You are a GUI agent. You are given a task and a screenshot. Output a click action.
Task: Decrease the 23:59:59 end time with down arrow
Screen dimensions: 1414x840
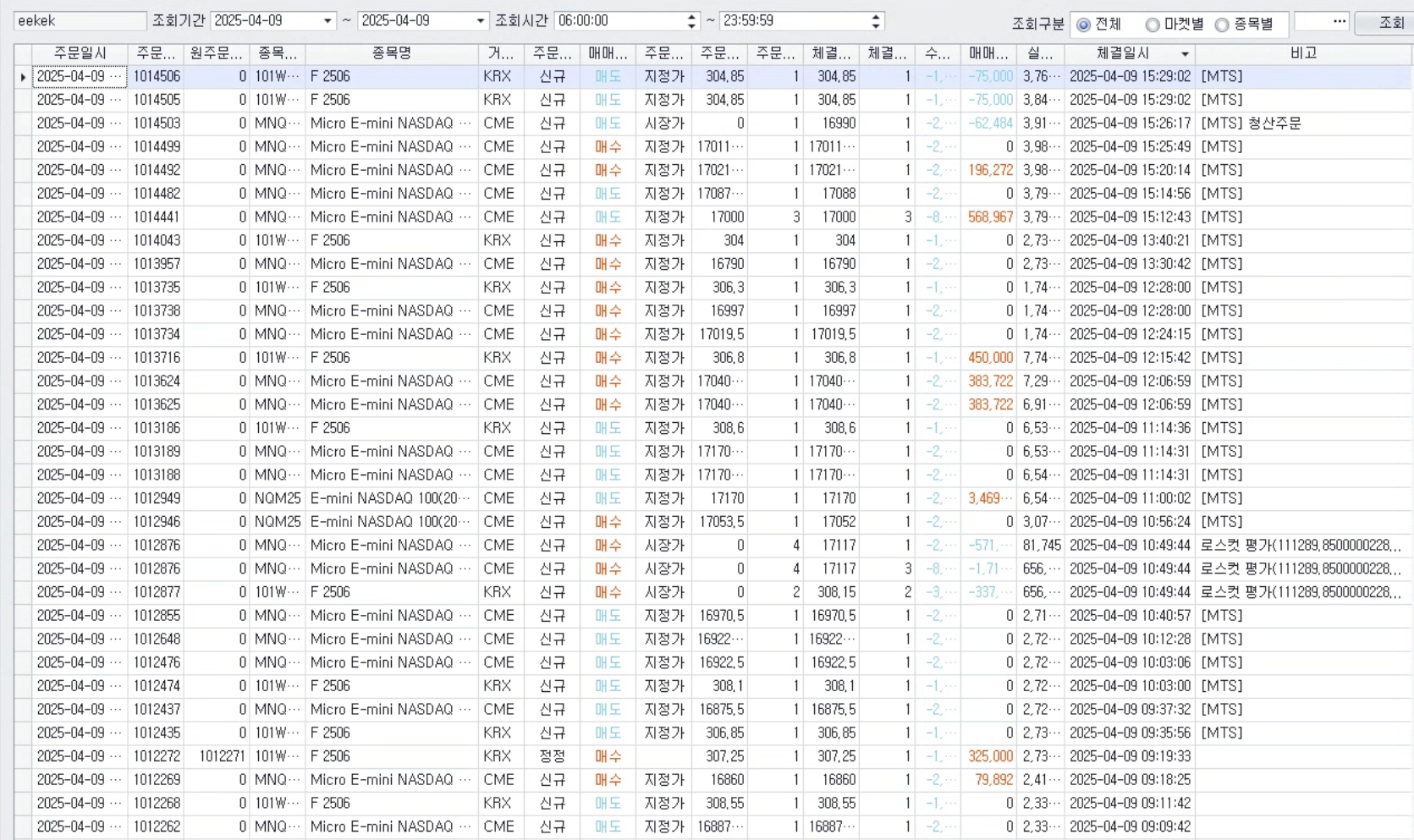(876, 25)
